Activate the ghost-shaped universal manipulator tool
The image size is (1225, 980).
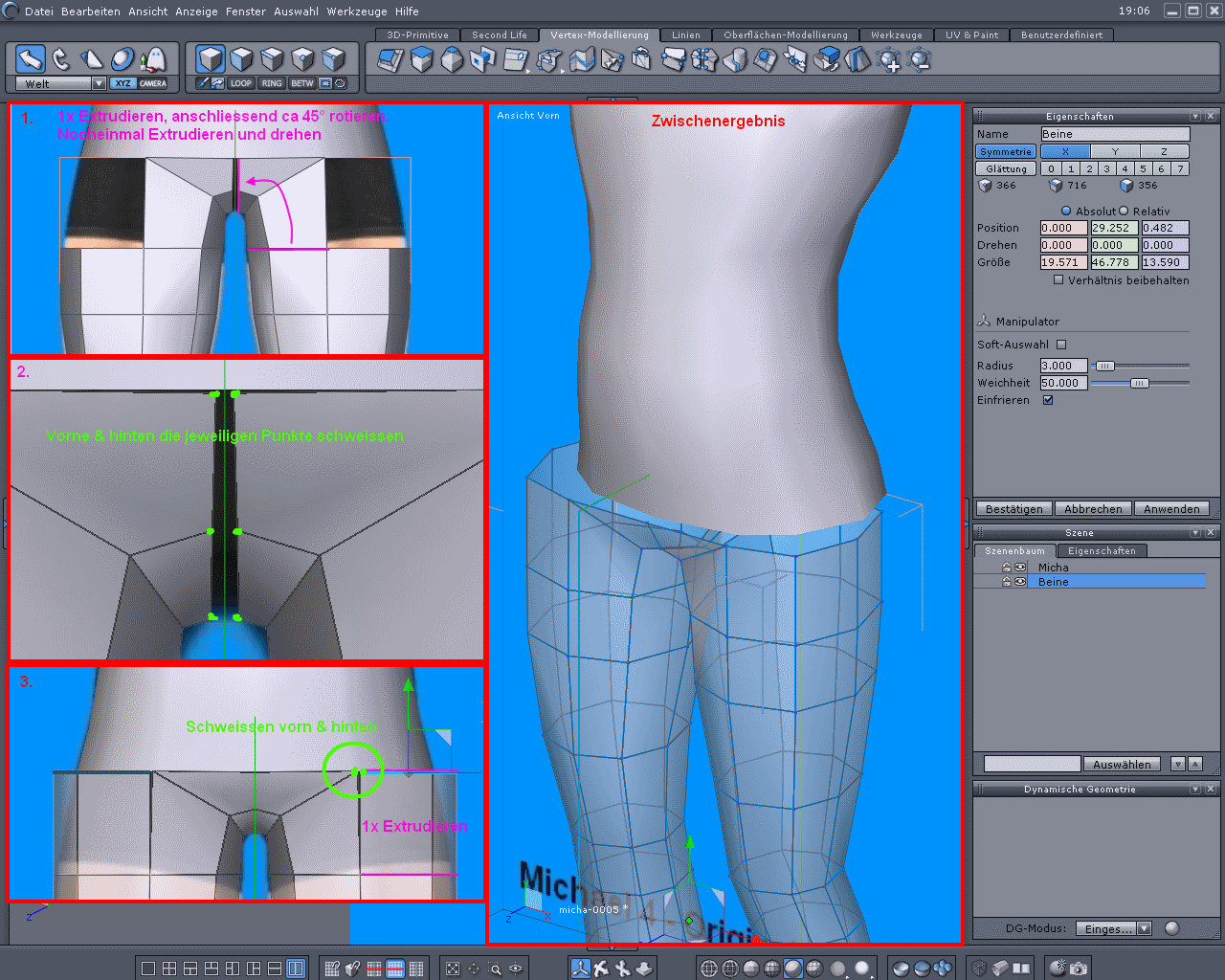[x=153, y=59]
